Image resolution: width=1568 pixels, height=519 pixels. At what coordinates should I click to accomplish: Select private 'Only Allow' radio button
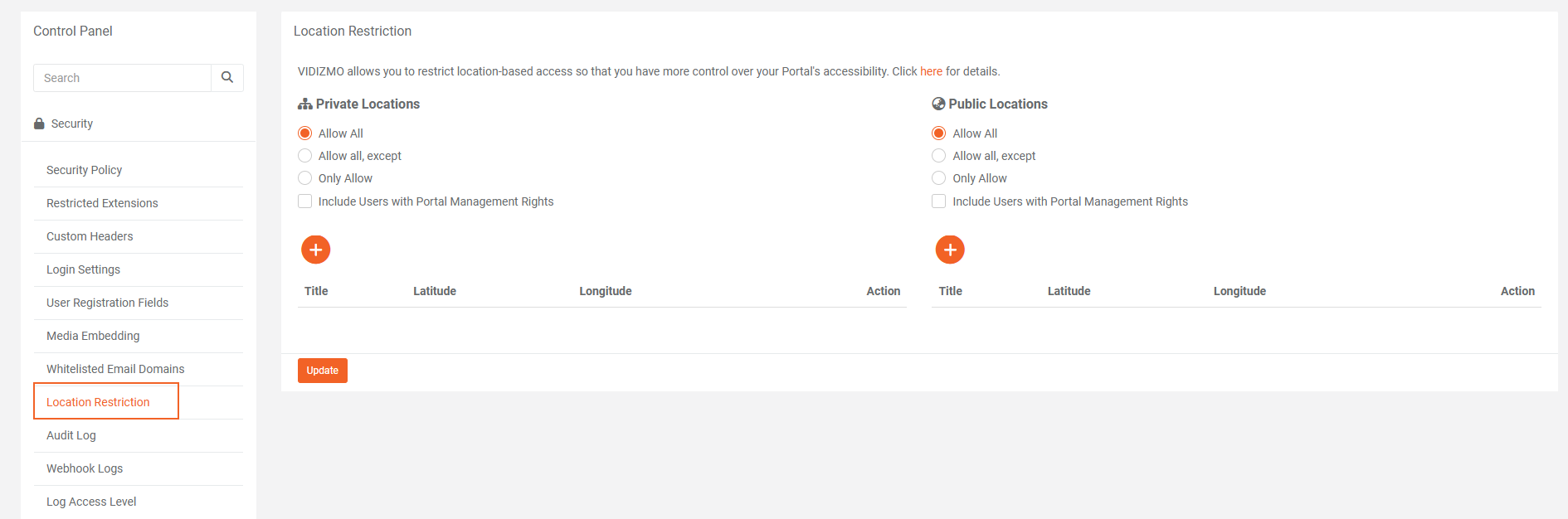click(x=305, y=178)
